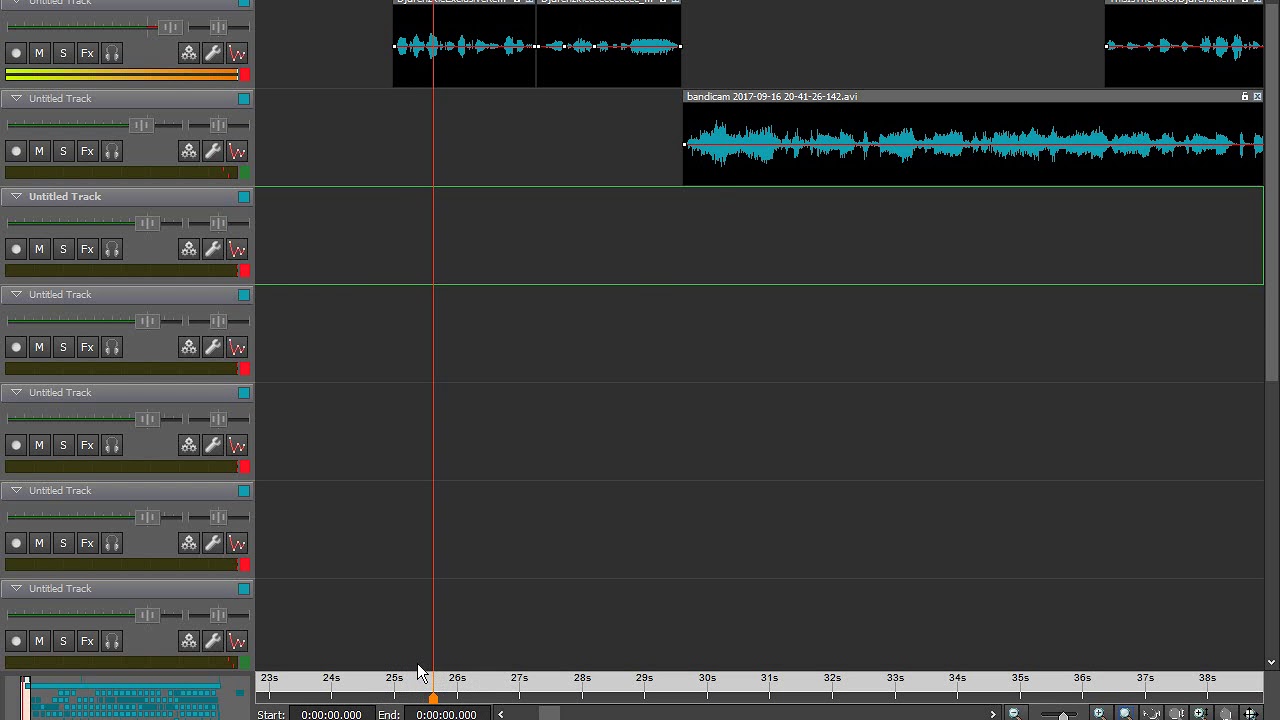Remove the bandicam clip via its X icon
The width and height of the screenshot is (1280, 720).
click(x=1257, y=97)
